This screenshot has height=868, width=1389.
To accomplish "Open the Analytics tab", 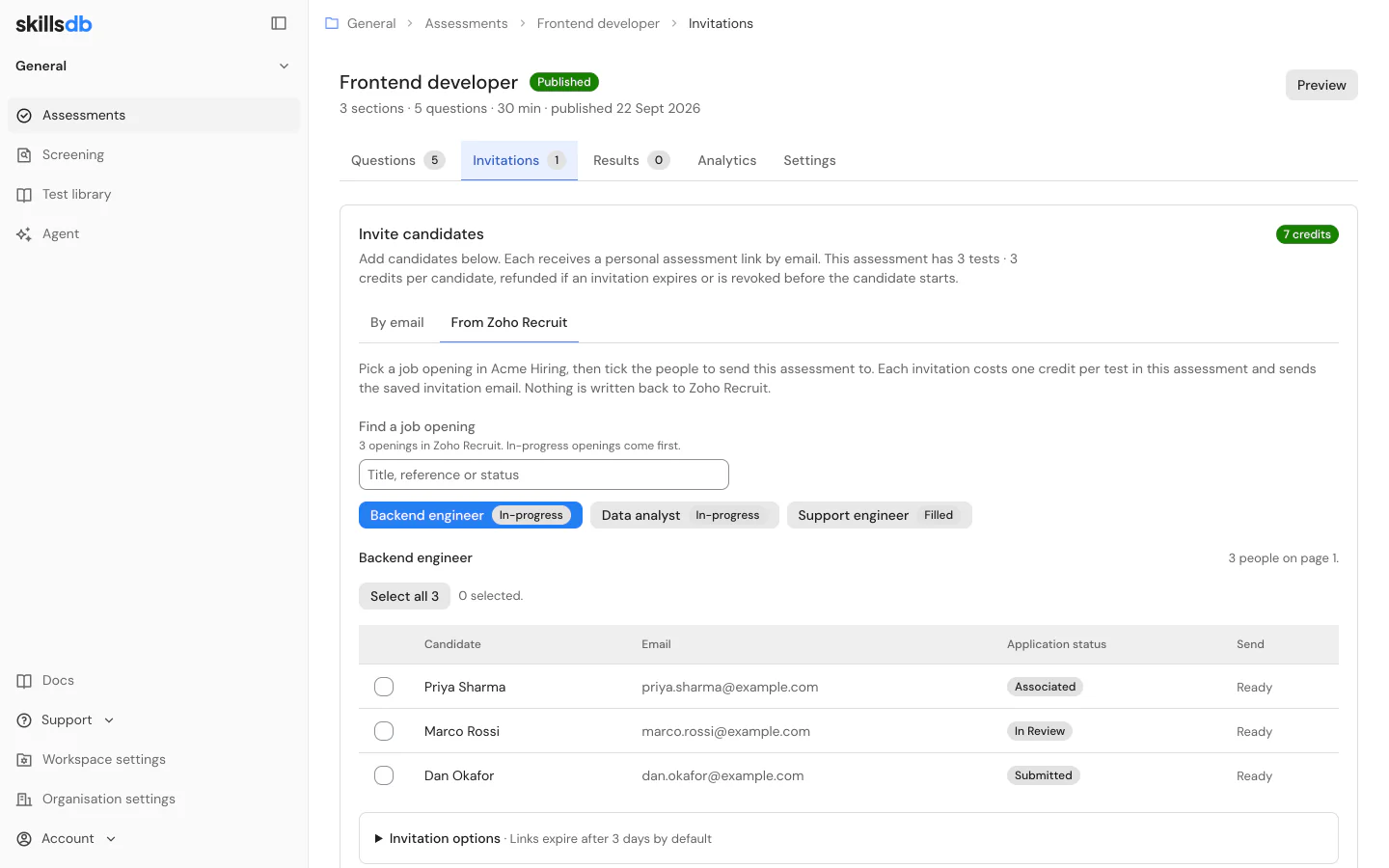I will (727, 160).
